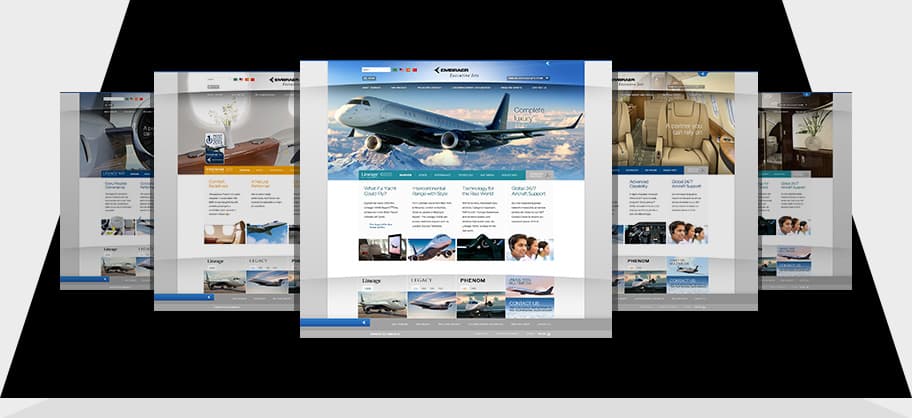
Task: Click the tablet cabin thumbnail on center page
Action: (x=382, y=247)
